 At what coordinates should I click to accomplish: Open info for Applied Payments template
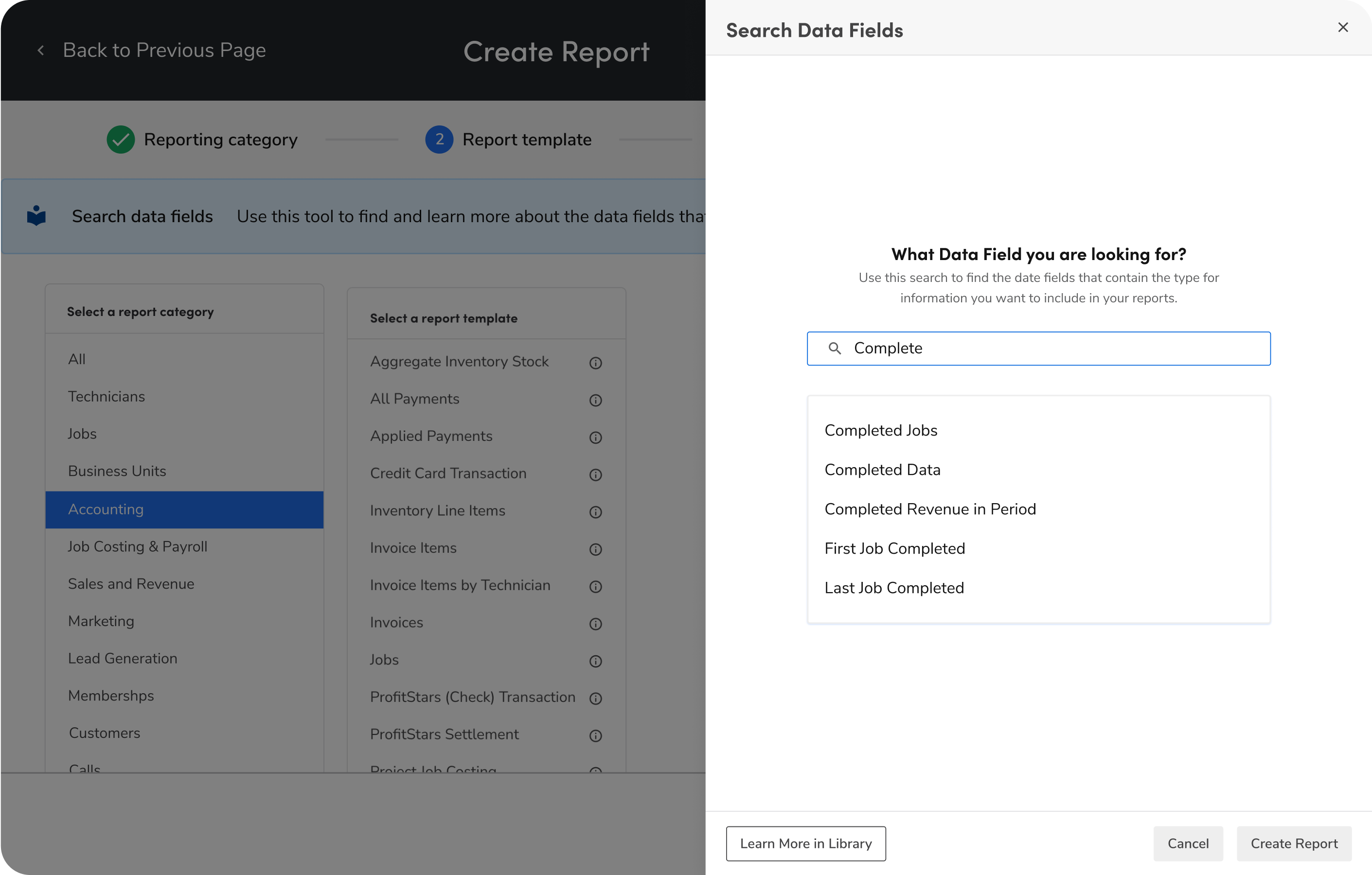[595, 437]
